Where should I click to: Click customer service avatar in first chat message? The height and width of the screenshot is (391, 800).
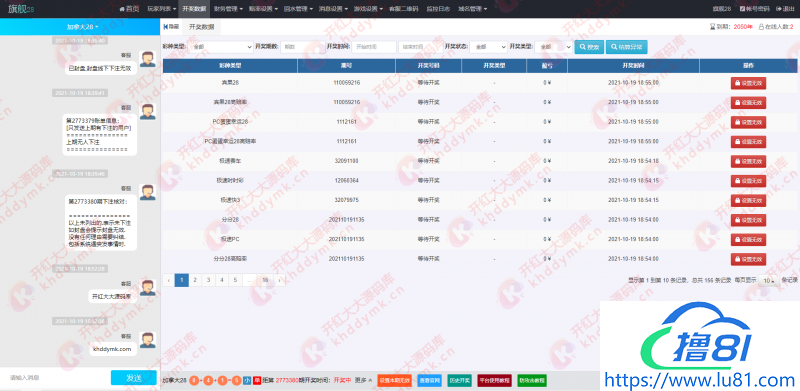148,59
